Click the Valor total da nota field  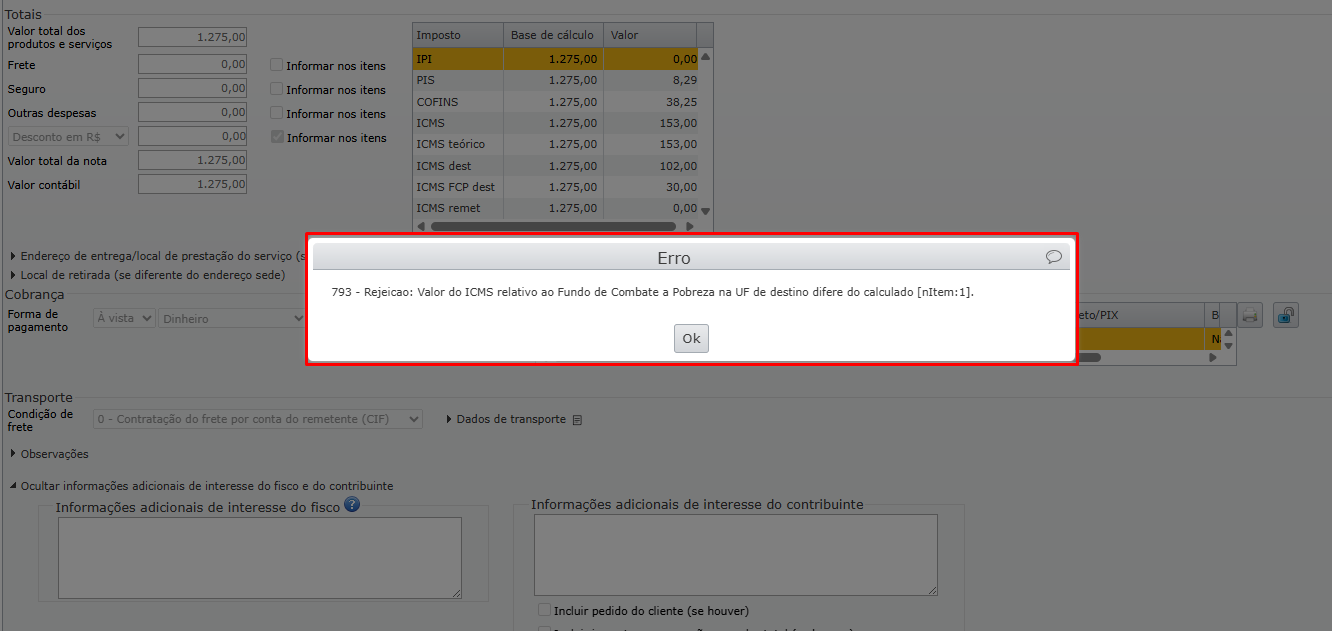192,160
